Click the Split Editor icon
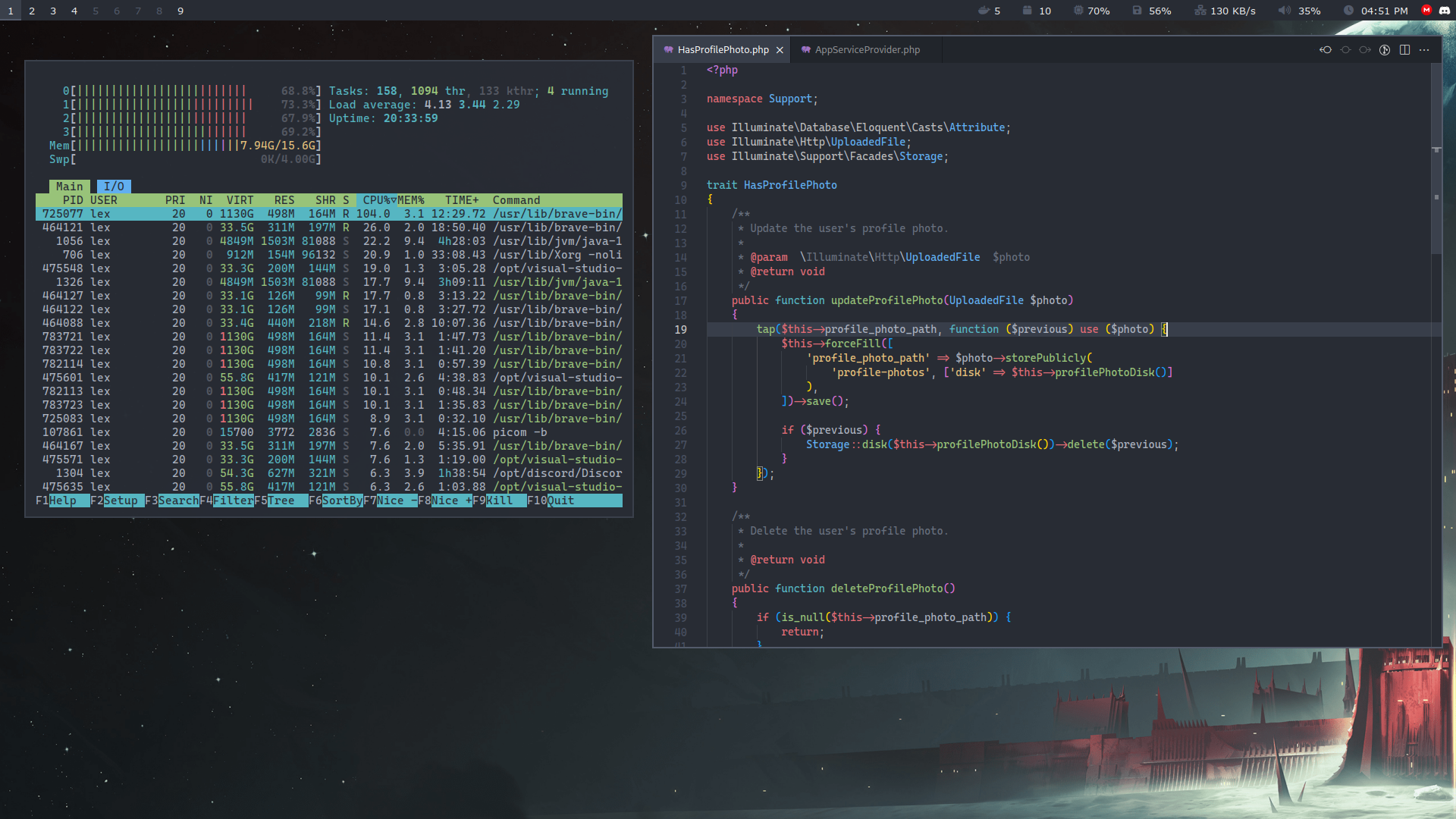This screenshot has height=819, width=1456. [1404, 50]
